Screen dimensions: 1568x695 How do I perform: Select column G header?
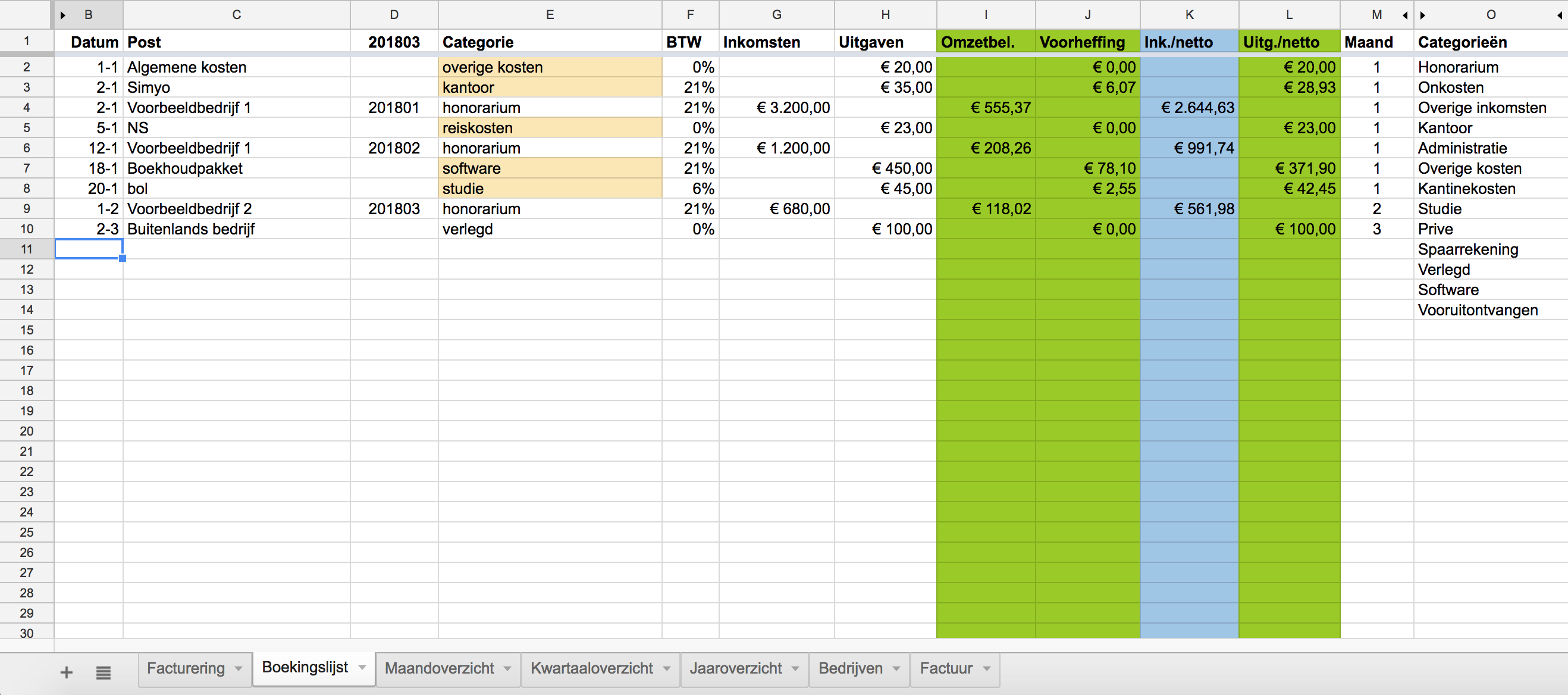[x=777, y=15]
